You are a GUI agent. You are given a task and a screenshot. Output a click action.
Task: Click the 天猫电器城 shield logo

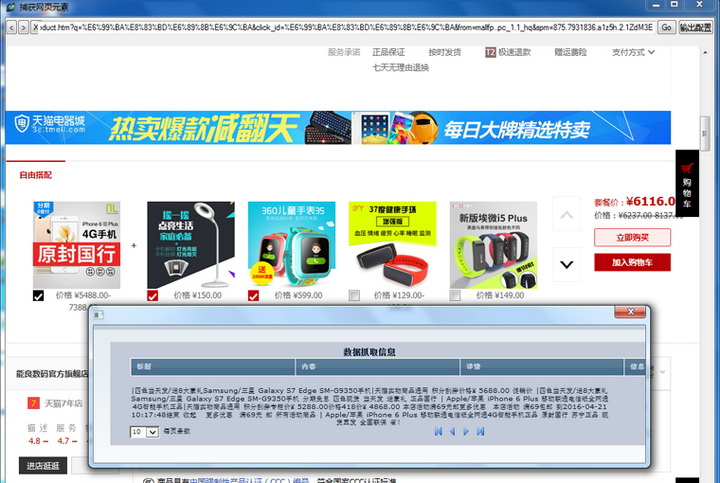click(x=22, y=123)
